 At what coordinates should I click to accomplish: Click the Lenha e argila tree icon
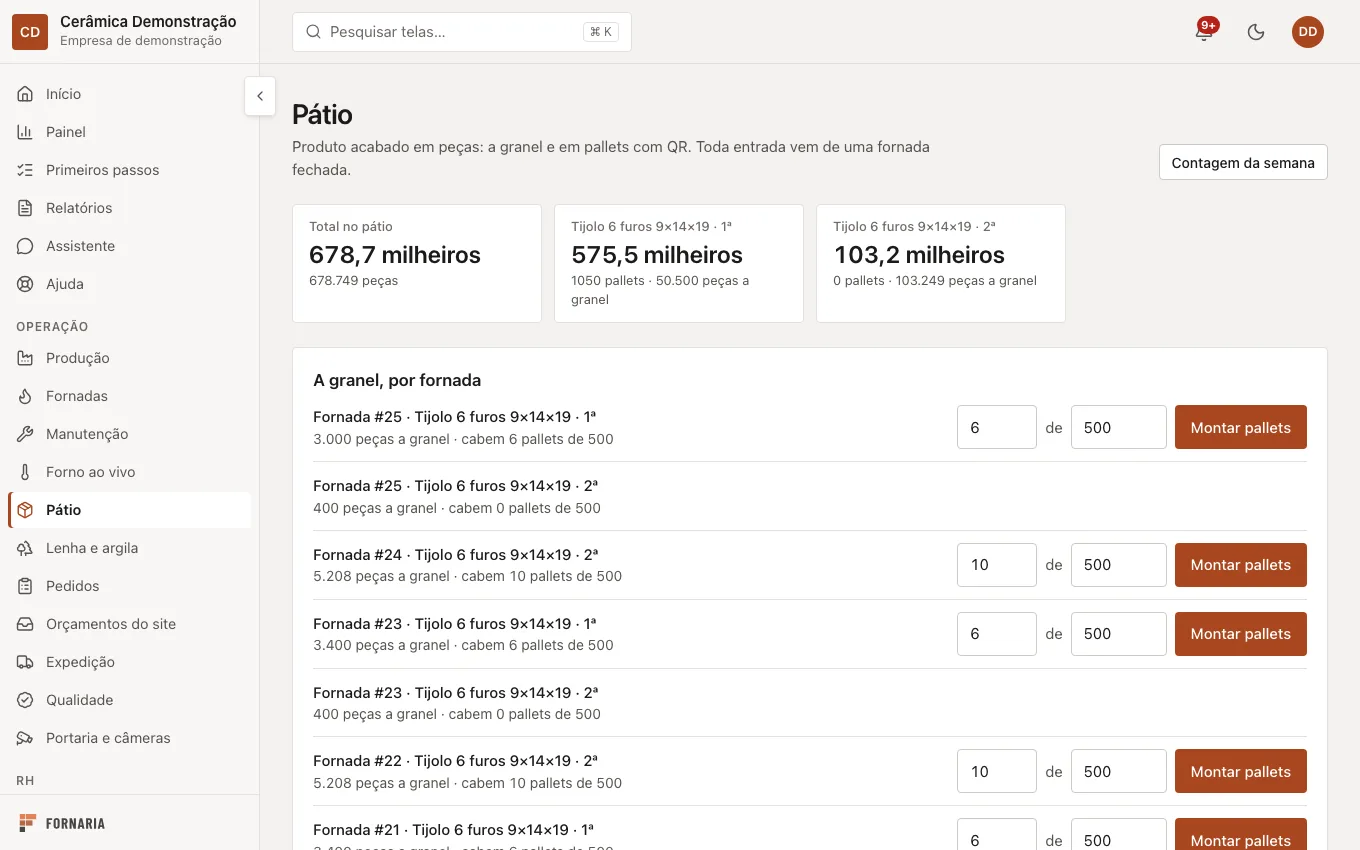25,548
